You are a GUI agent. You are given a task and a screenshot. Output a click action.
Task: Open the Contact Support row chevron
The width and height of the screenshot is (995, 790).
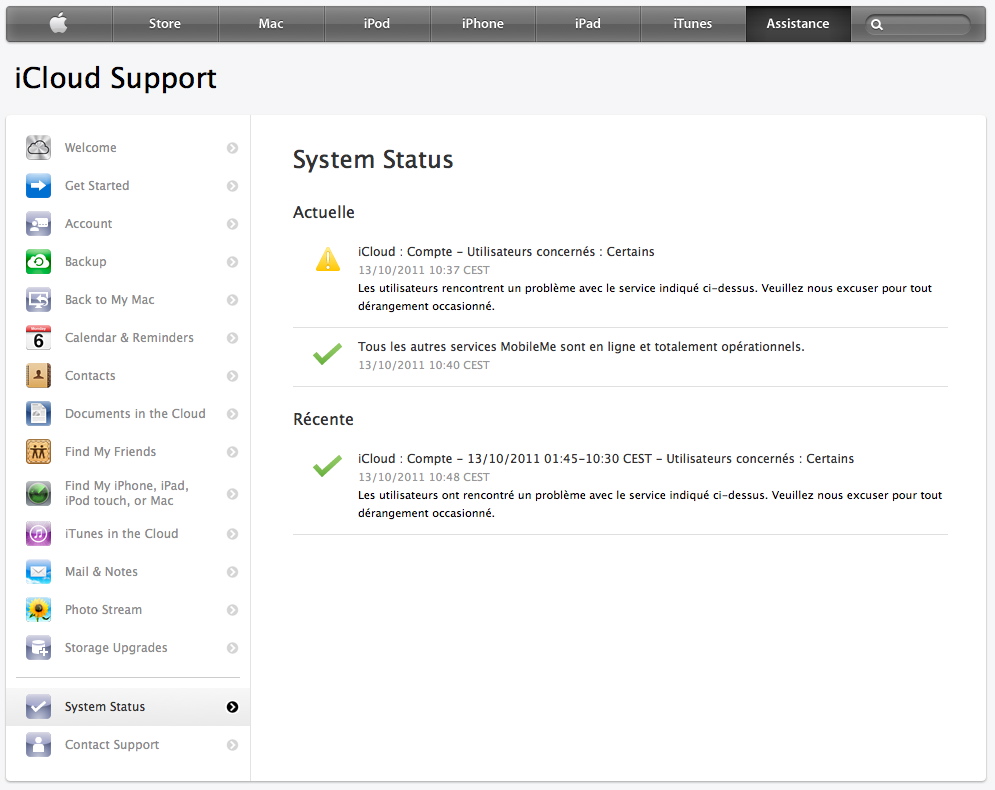tap(232, 745)
